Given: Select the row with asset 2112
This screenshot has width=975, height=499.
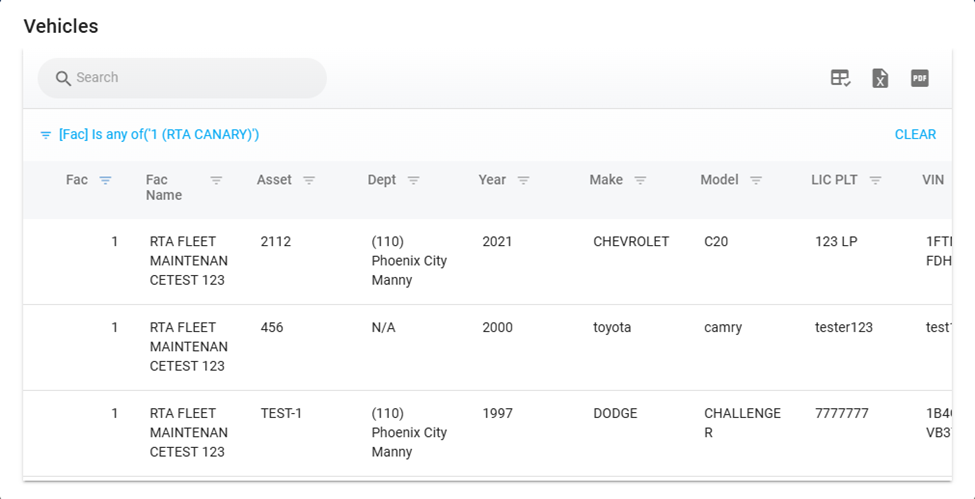Looking at the screenshot, I should [x=276, y=242].
